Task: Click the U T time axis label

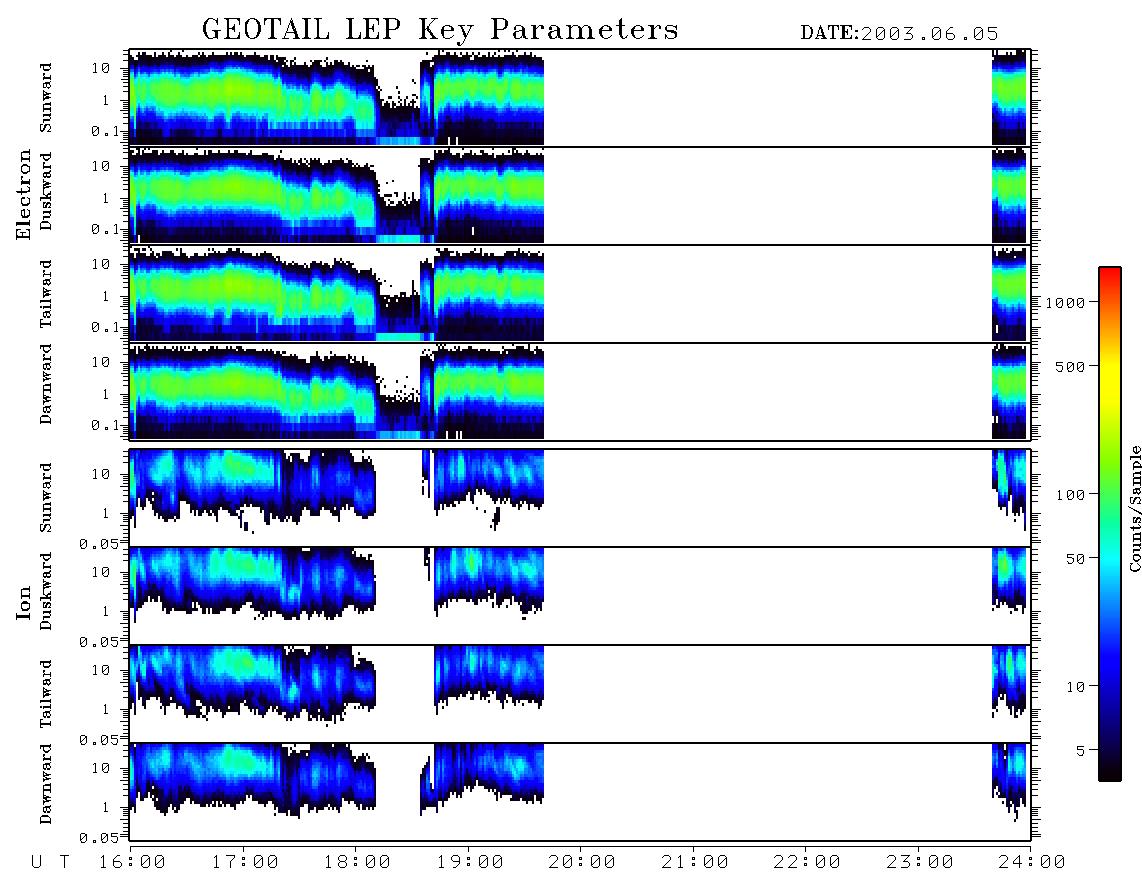Action: pyautogui.click(x=50, y=863)
